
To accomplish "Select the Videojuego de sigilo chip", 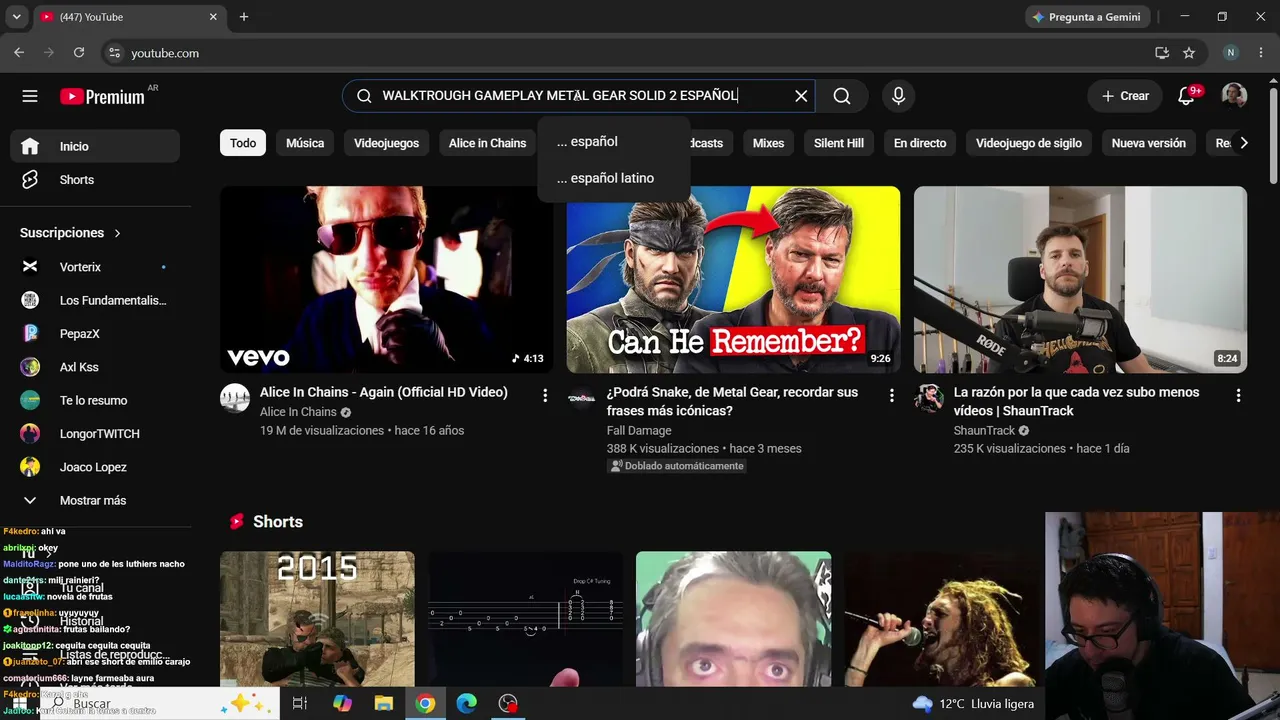I will point(1029,143).
